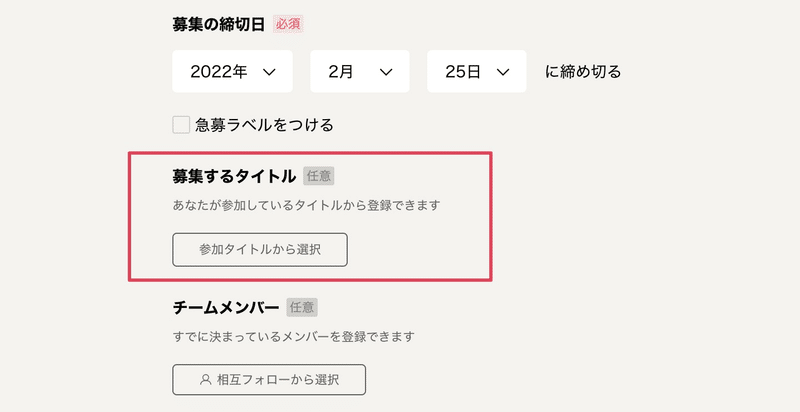800x412 pixels.
Task: Expand the 2月 month dropdown
Action: pyautogui.click(x=360, y=71)
